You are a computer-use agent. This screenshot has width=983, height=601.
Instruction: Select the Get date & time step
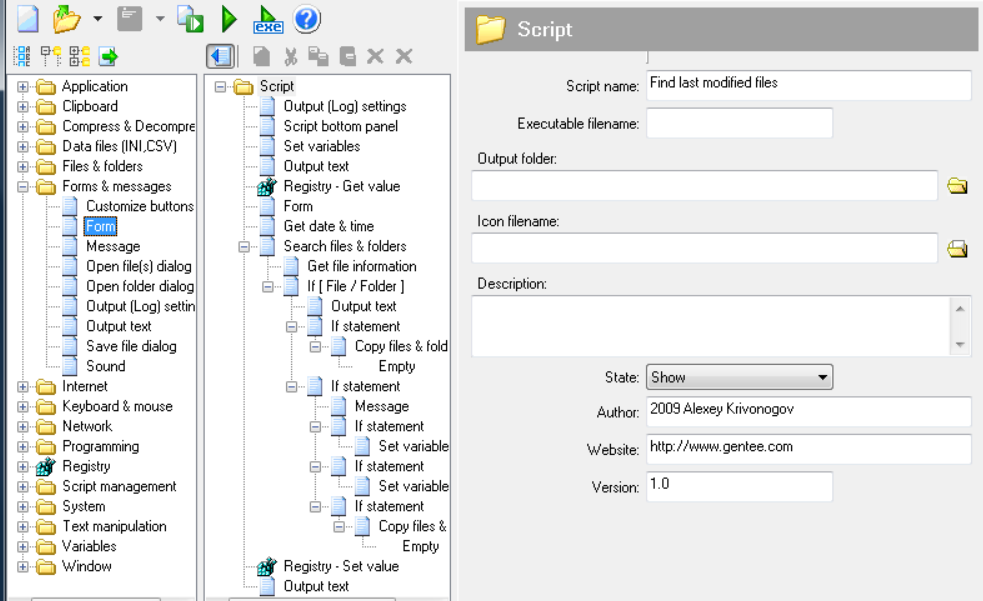pyautogui.click(x=329, y=226)
